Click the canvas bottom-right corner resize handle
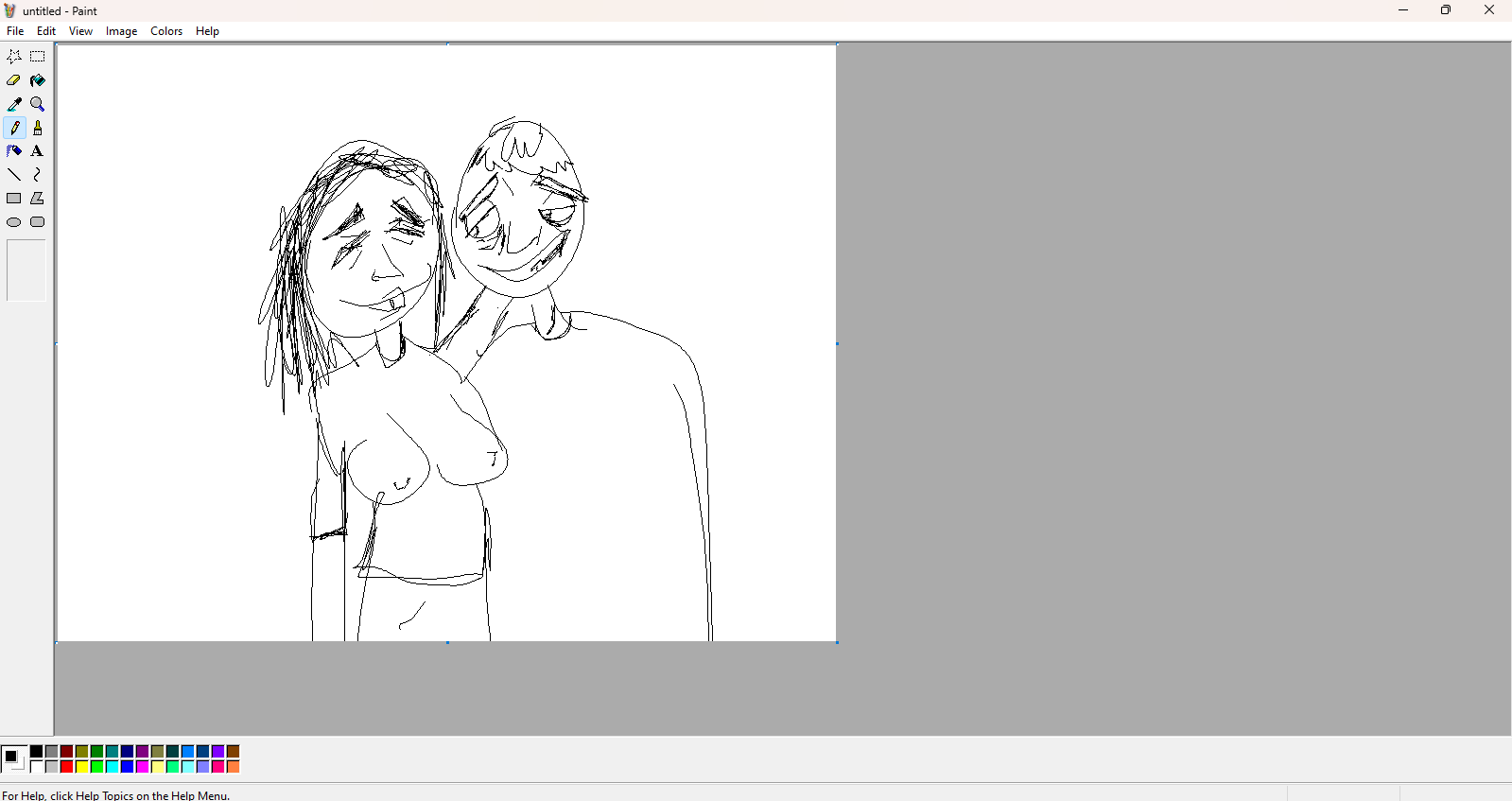 click(x=838, y=643)
